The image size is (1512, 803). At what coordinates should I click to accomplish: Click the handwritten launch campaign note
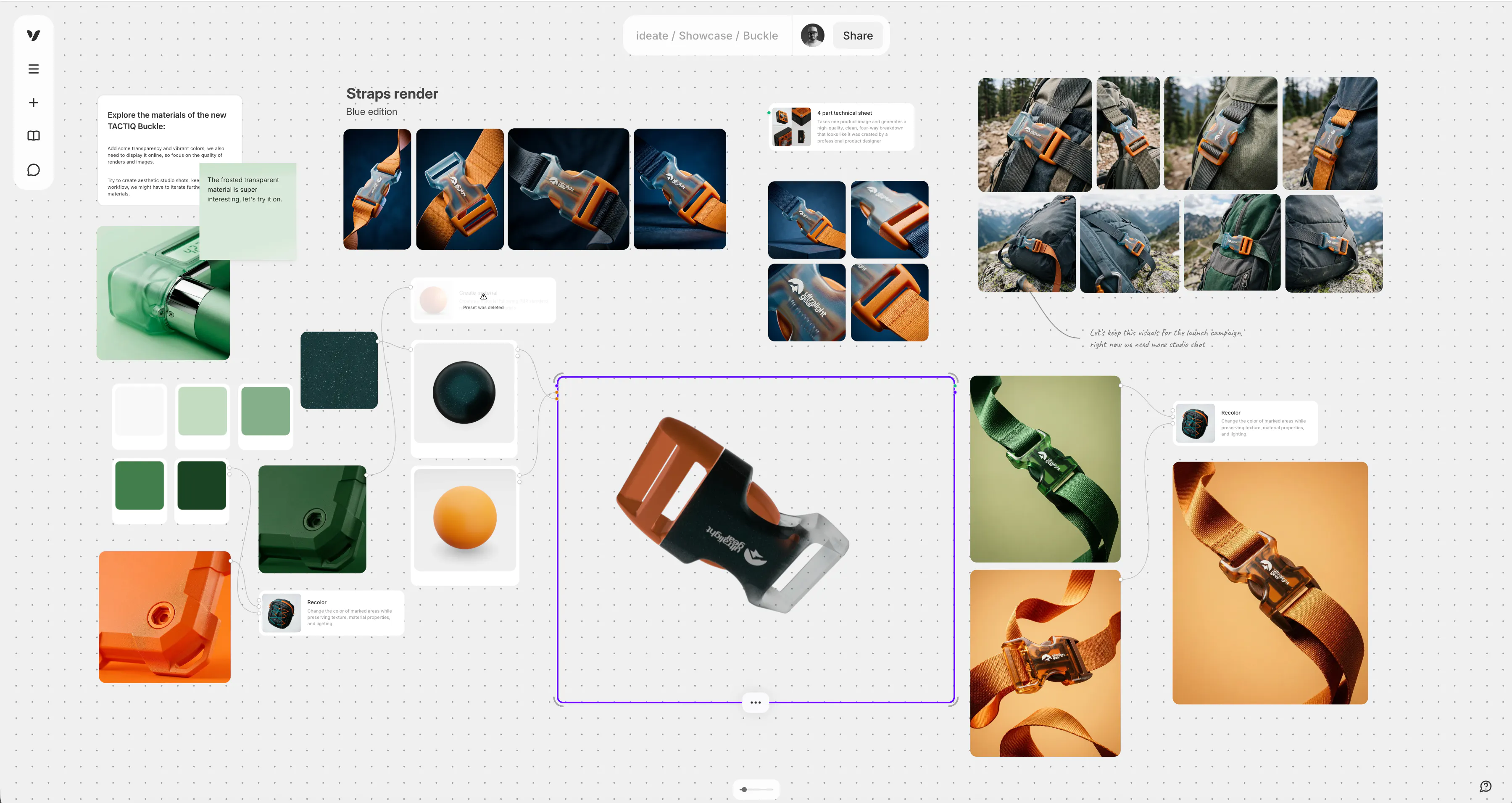pos(1166,338)
